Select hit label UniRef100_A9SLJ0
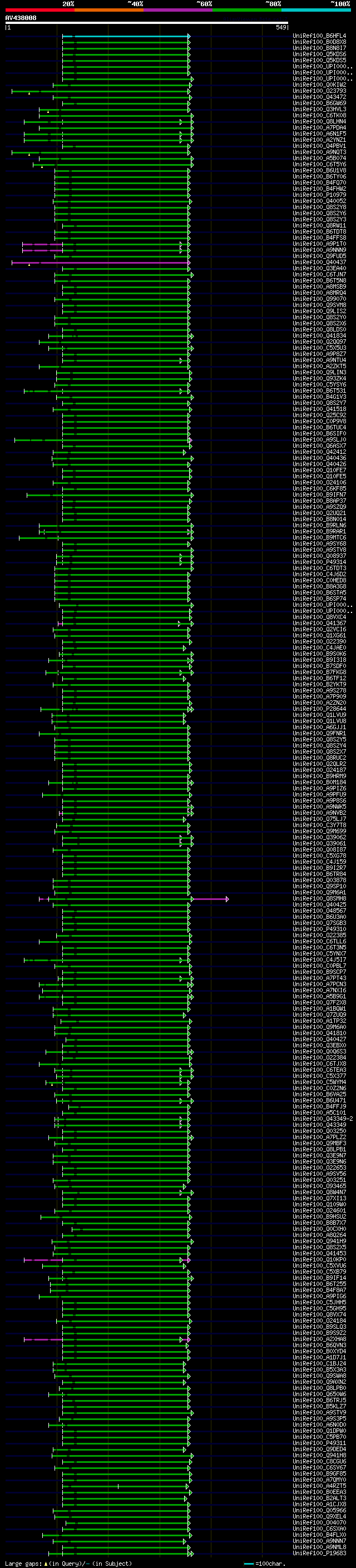 point(319,439)
